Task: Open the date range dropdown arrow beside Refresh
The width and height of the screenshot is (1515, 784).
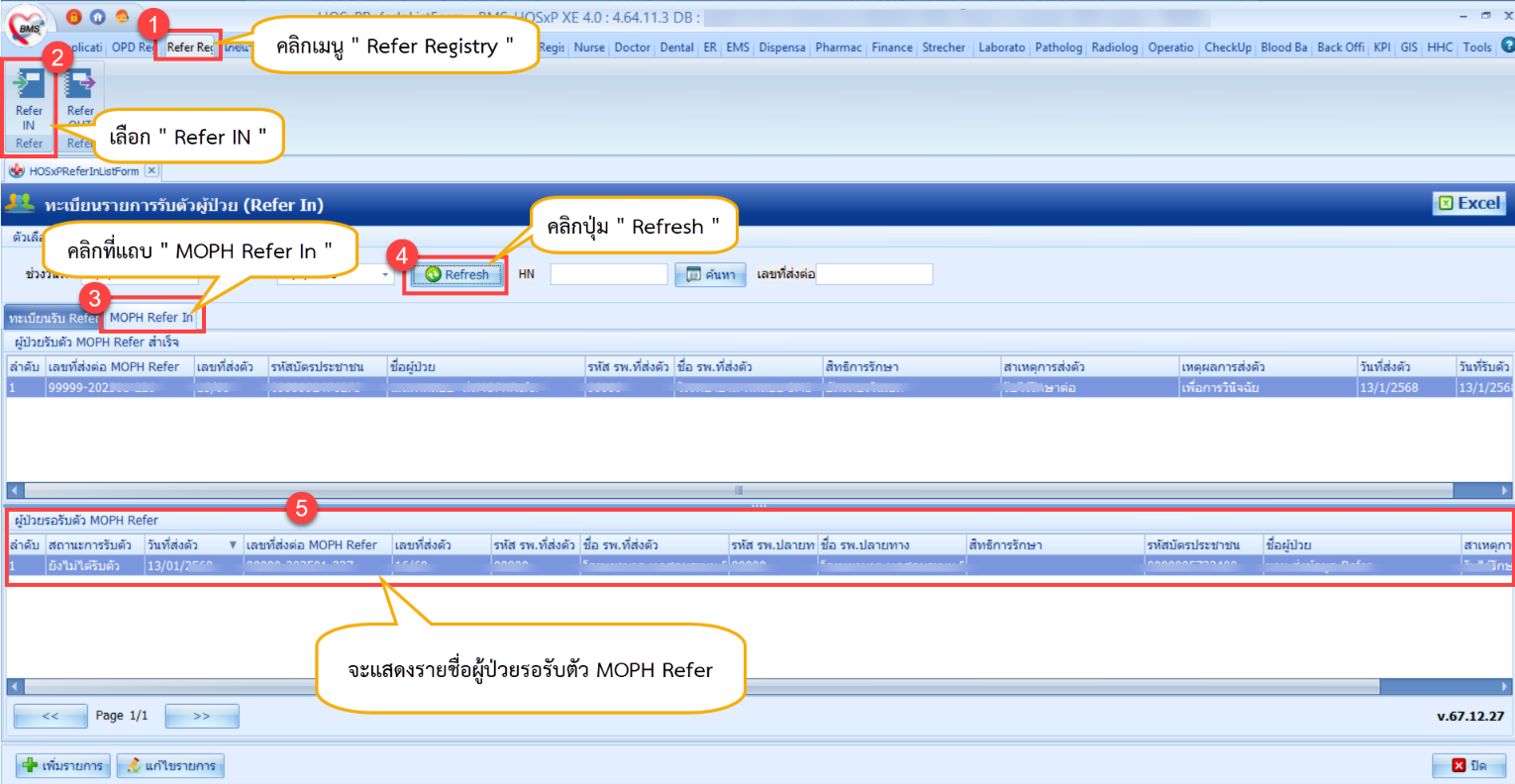Action: (x=387, y=274)
